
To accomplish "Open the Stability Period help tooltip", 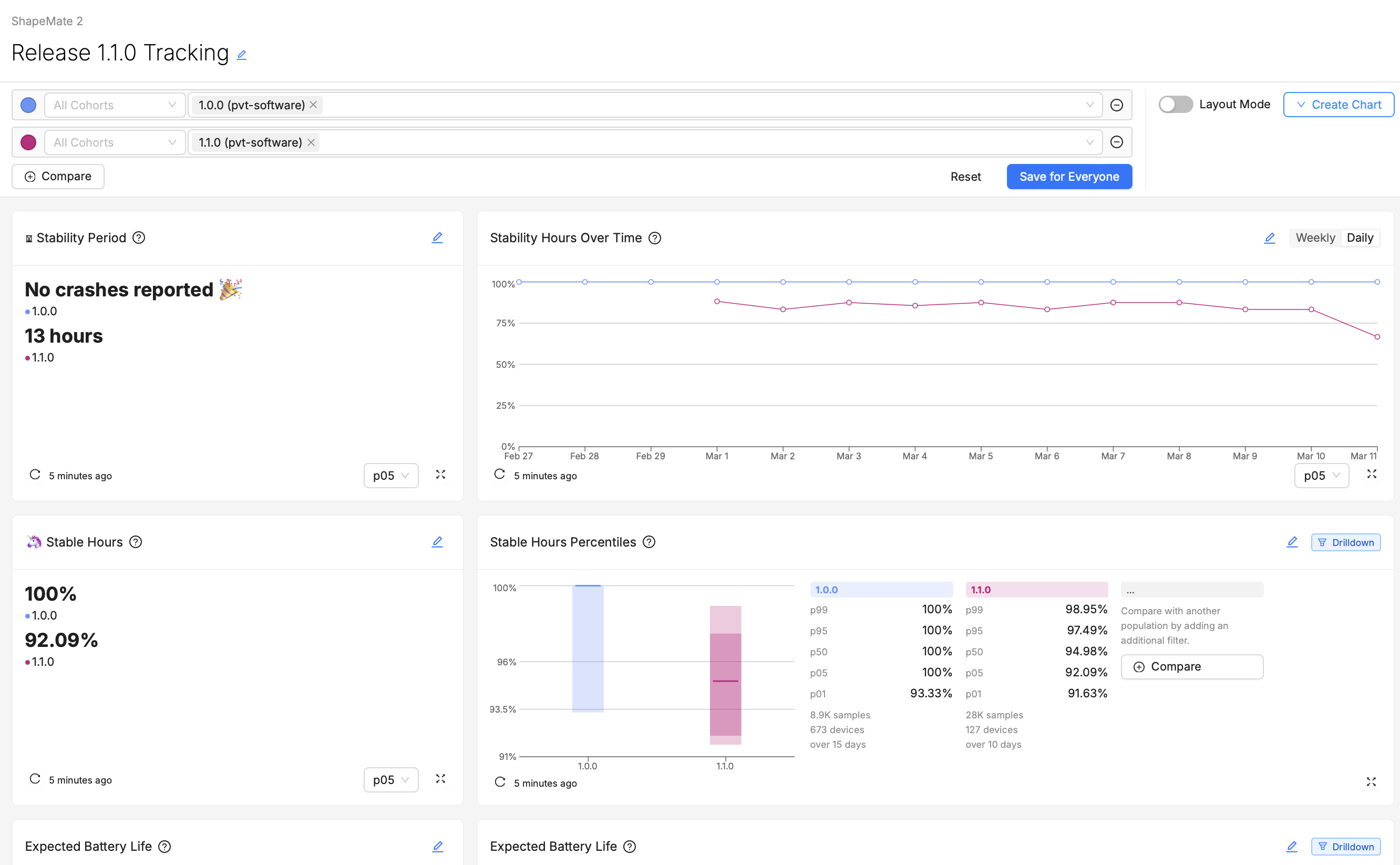I will (x=139, y=238).
